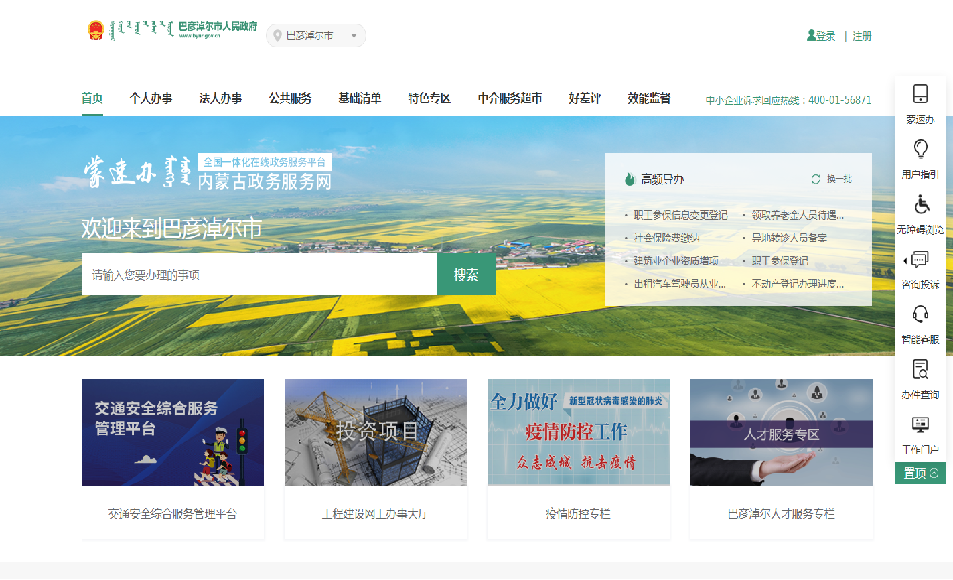Click the 内蒙古政务服务网 title
This screenshot has width=953, height=580.
(x=264, y=181)
